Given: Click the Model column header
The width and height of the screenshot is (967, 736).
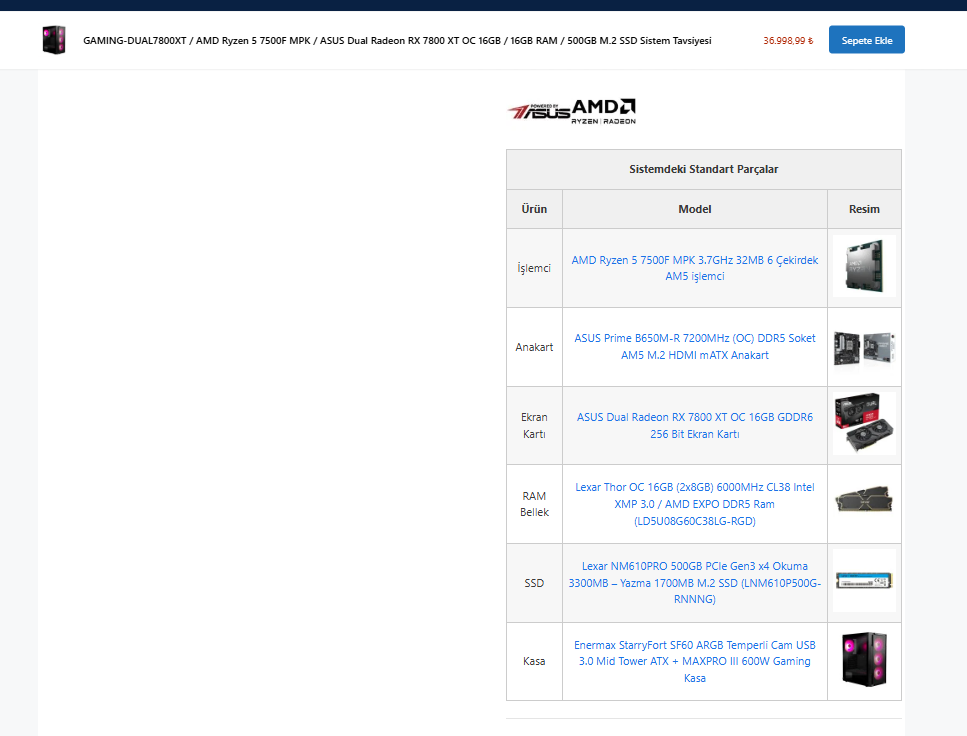Looking at the screenshot, I should [x=694, y=209].
